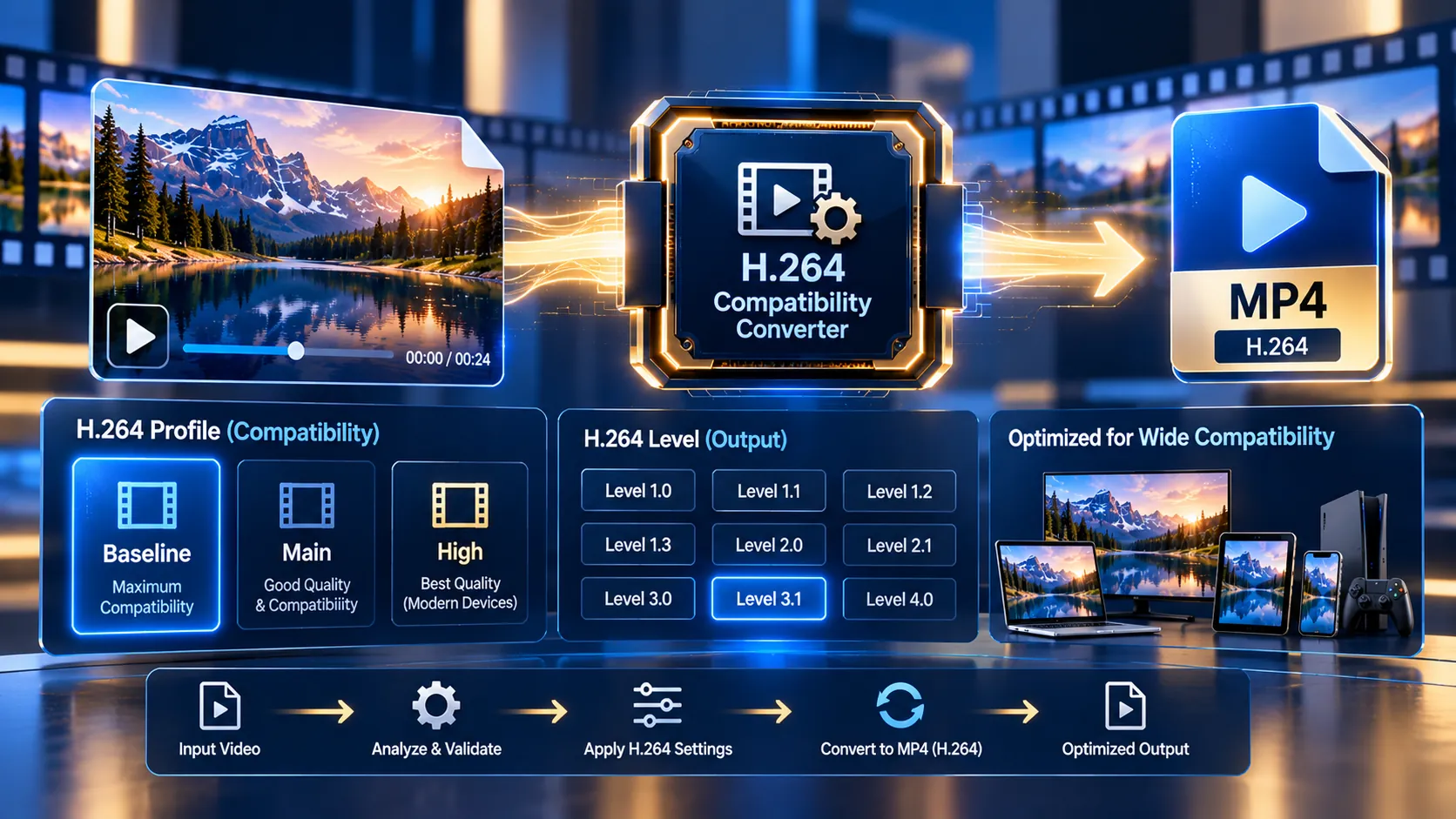Choose Level 1.1 output

point(769,491)
